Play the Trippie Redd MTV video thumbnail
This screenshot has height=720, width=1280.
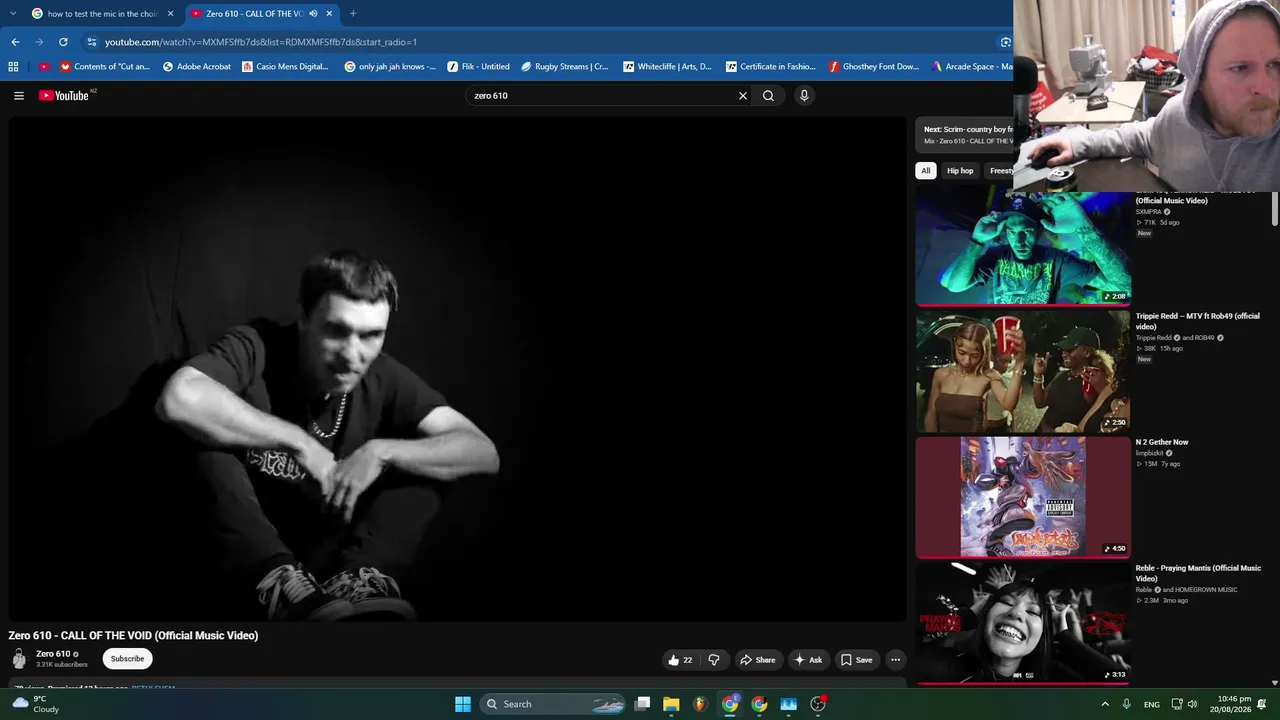[x=1023, y=371]
